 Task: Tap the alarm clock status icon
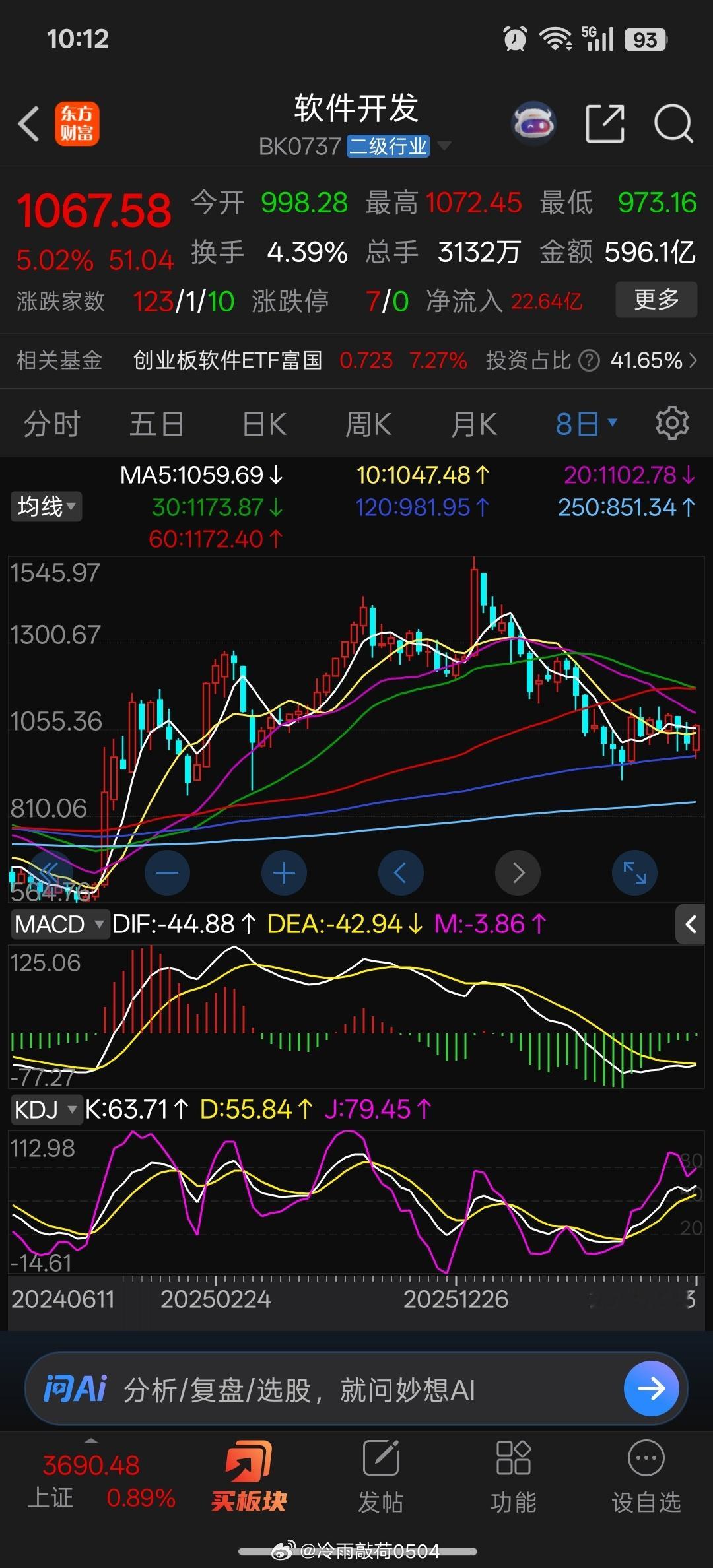tap(515, 39)
